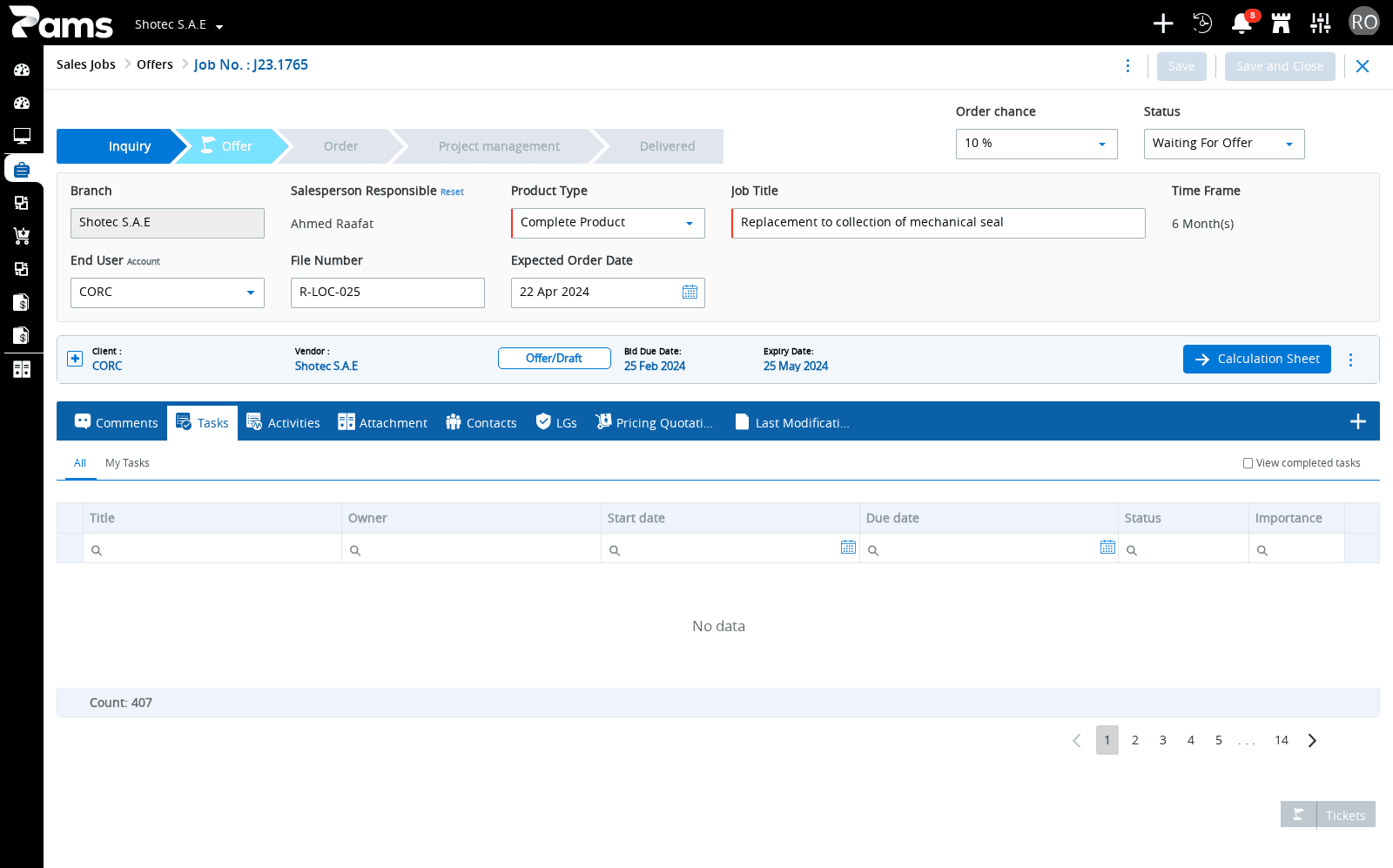
Task: Open the Attachment tab
Action: pyautogui.click(x=383, y=423)
